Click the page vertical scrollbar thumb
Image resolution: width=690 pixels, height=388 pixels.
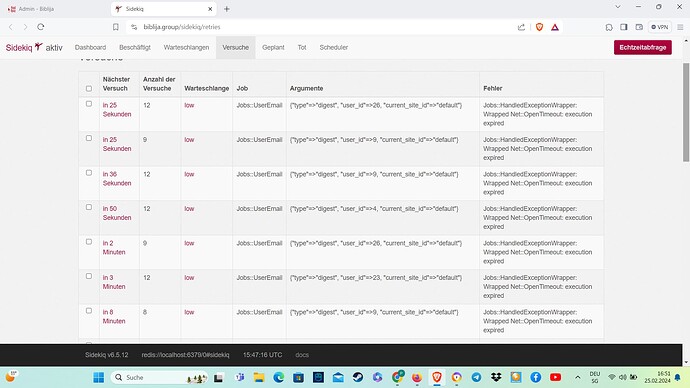[686, 112]
